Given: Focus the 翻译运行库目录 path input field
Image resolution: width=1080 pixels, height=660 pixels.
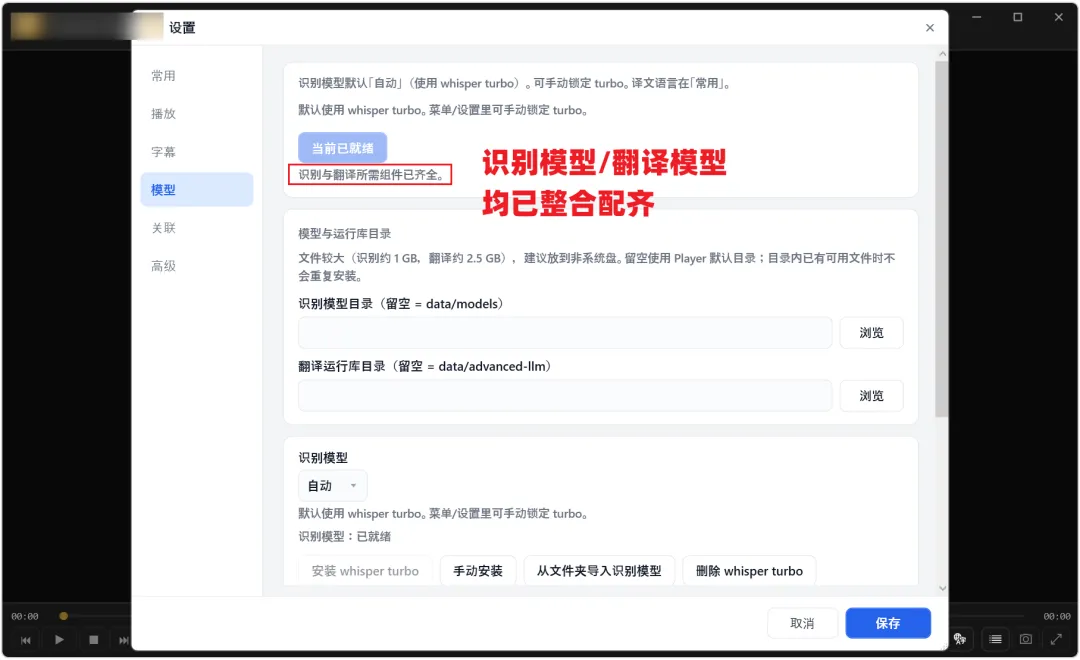Looking at the screenshot, I should pyautogui.click(x=565, y=396).
